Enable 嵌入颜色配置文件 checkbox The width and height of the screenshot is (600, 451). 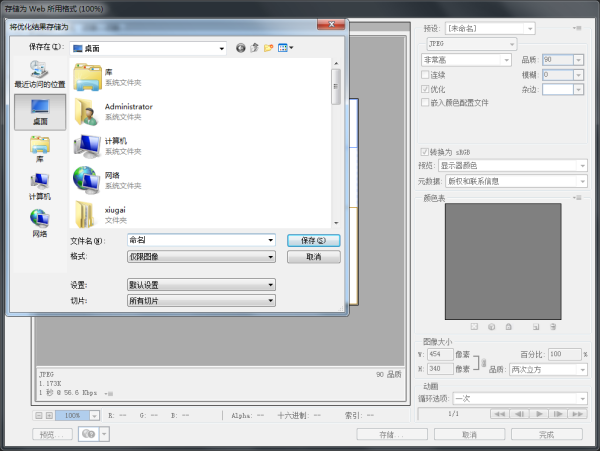[x=425, y=102]
